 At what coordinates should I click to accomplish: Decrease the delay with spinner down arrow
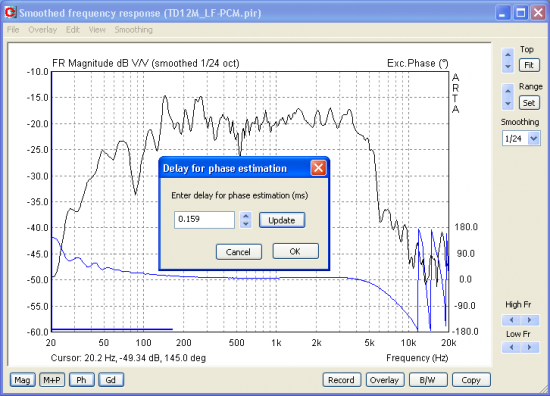246,224
